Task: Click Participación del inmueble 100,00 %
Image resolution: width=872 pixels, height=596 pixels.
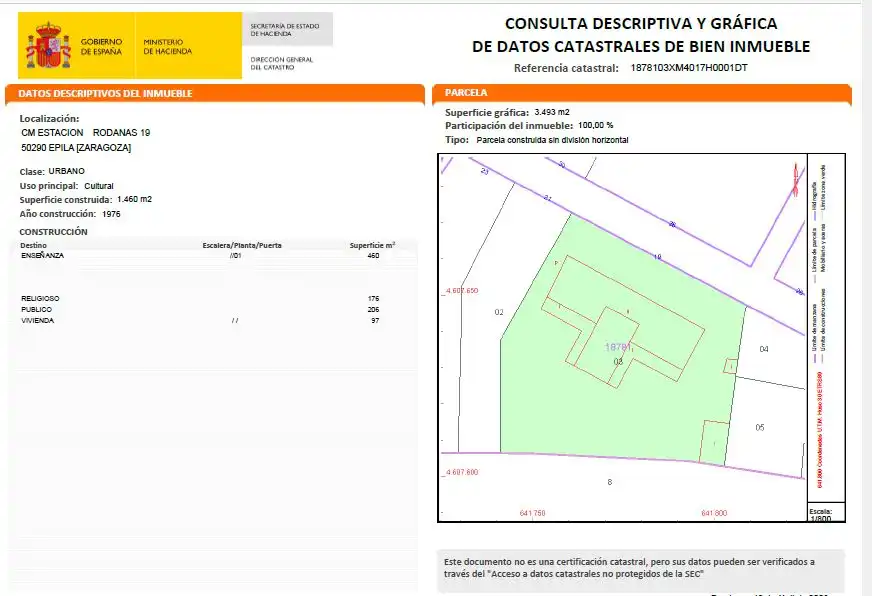Action: 596,126
